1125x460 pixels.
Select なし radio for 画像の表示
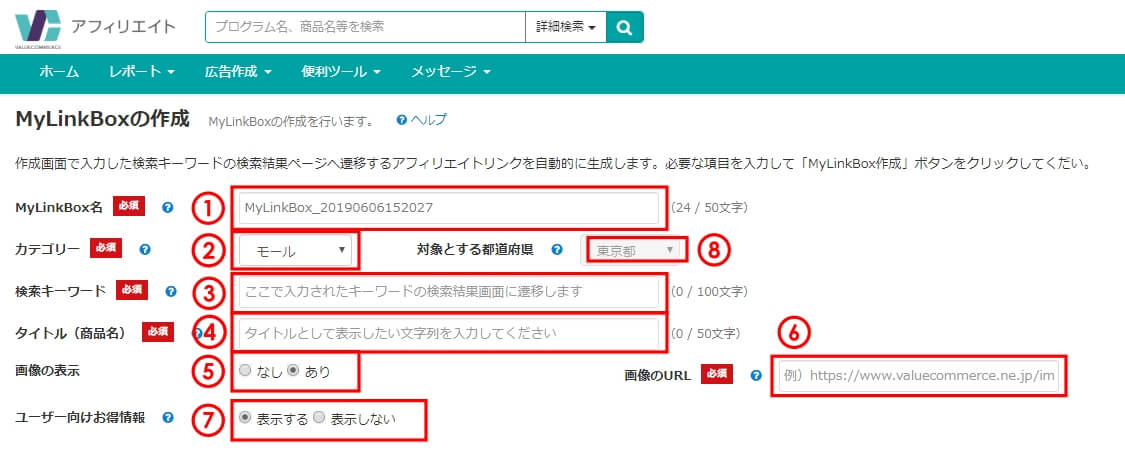point(245,371)
